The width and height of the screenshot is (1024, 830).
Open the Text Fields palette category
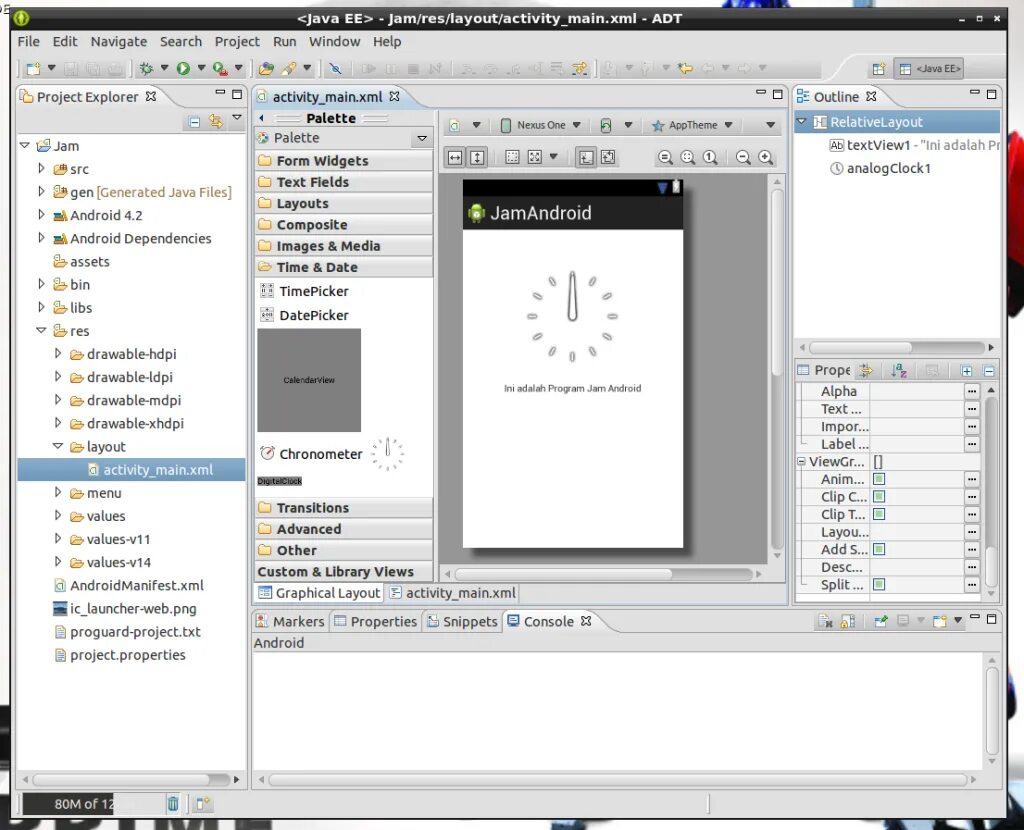coord(344,182)
